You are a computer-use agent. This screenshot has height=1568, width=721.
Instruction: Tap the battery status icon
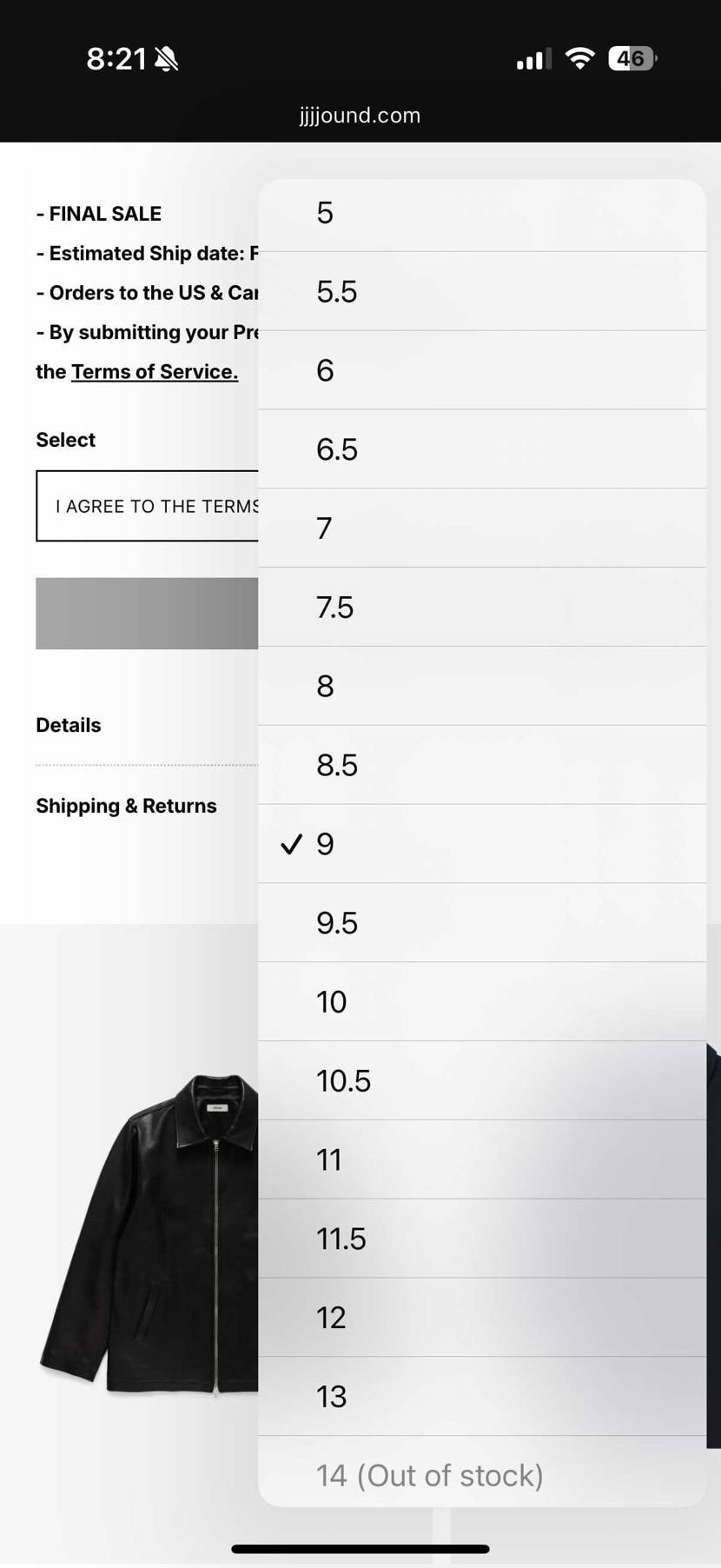pos(632,59)
